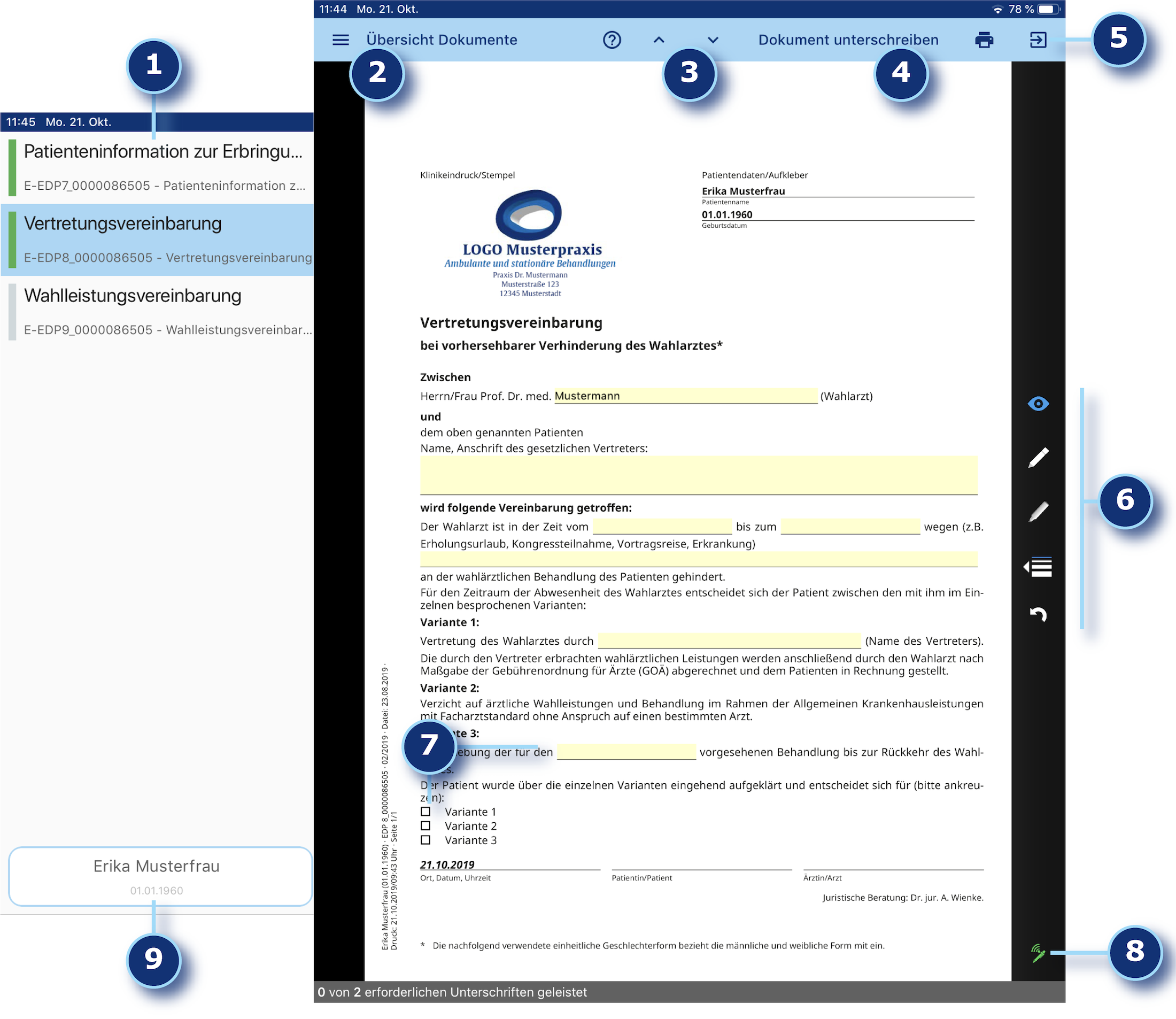The image size is (1176, 1019).
Task: Print the document with printer icon
Action: 984,40
